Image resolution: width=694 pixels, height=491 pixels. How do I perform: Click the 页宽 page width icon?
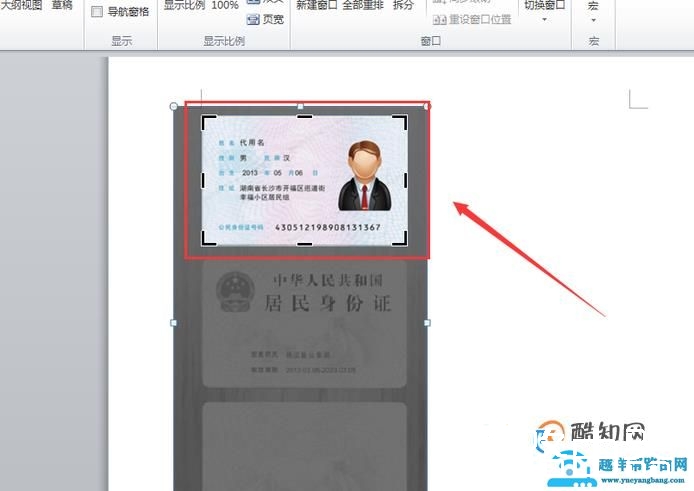(x=253, y=19)
